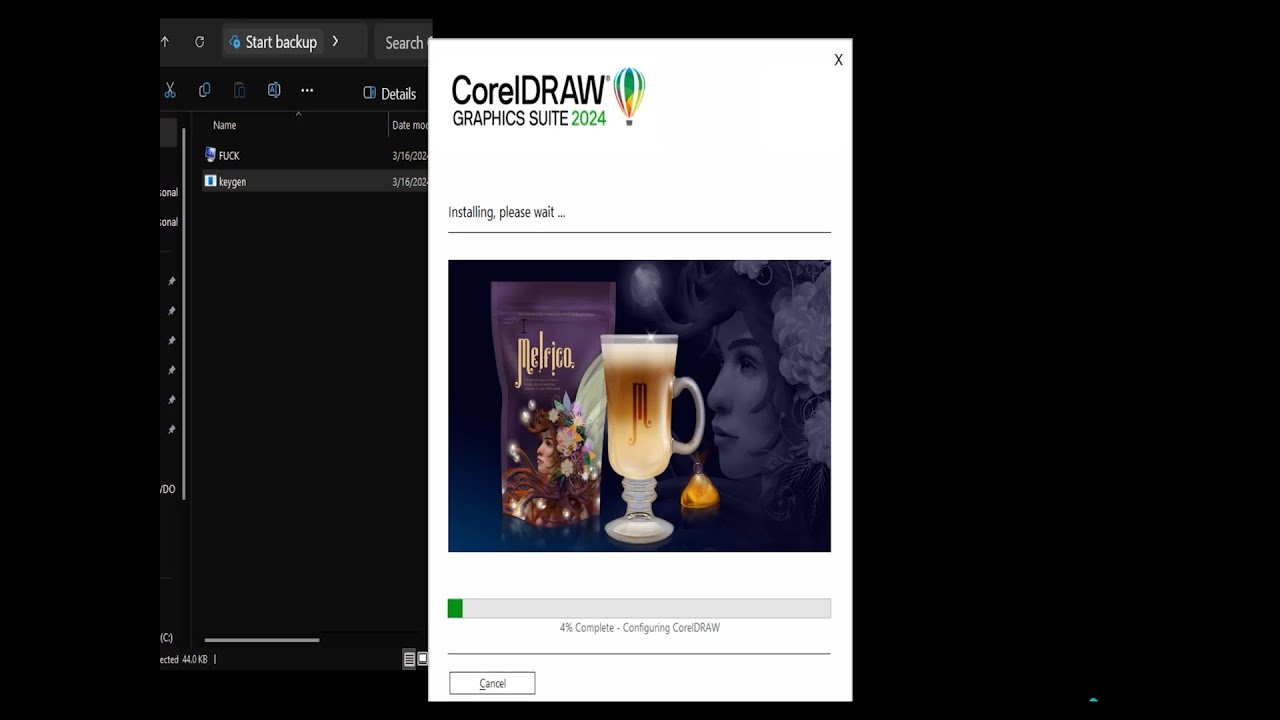The width and height of the screenshot is (1280, 720).
Task: Refresh the File Explorer folder
Action: click(199, 42)
